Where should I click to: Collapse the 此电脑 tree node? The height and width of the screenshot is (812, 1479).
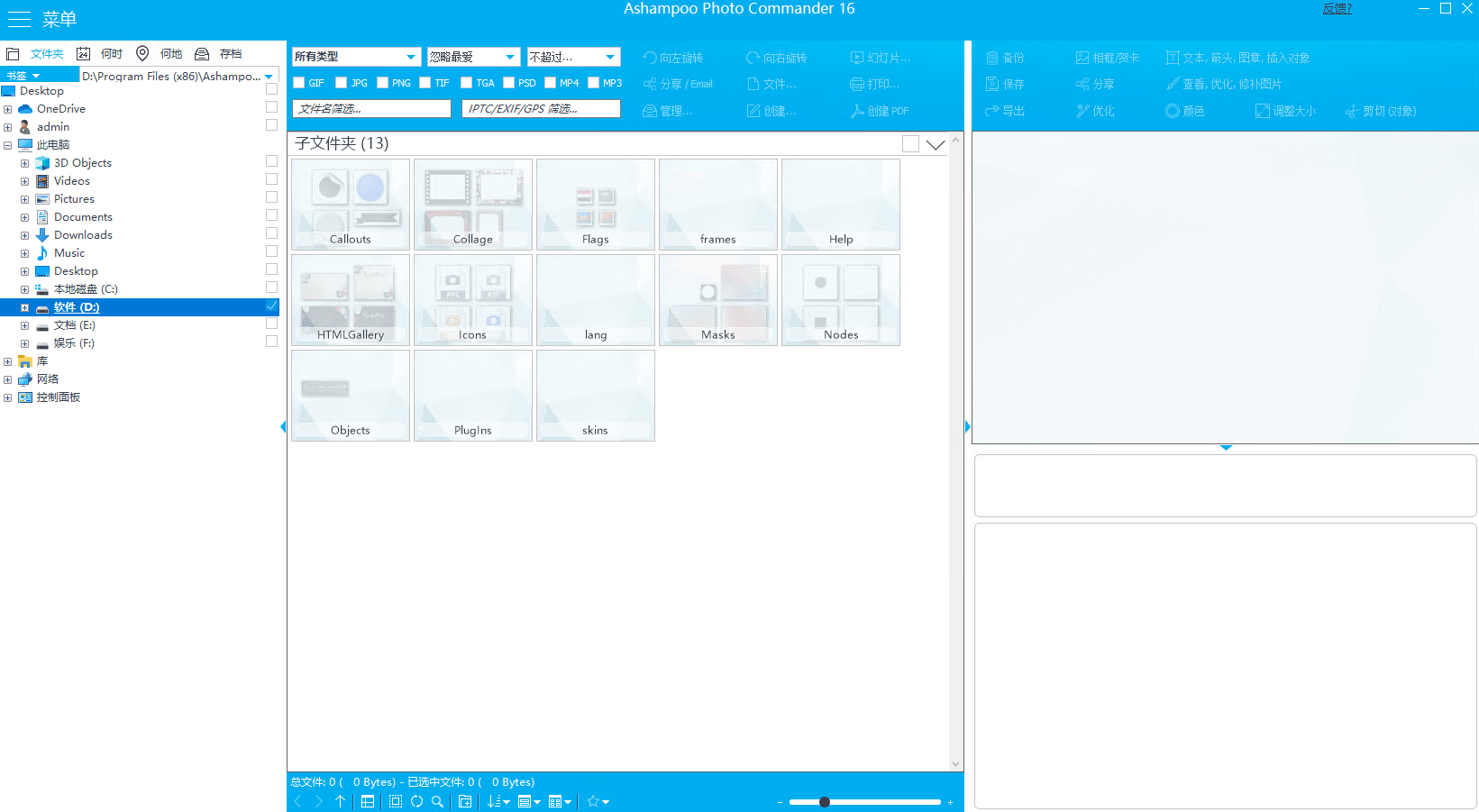tap(8, 145)
